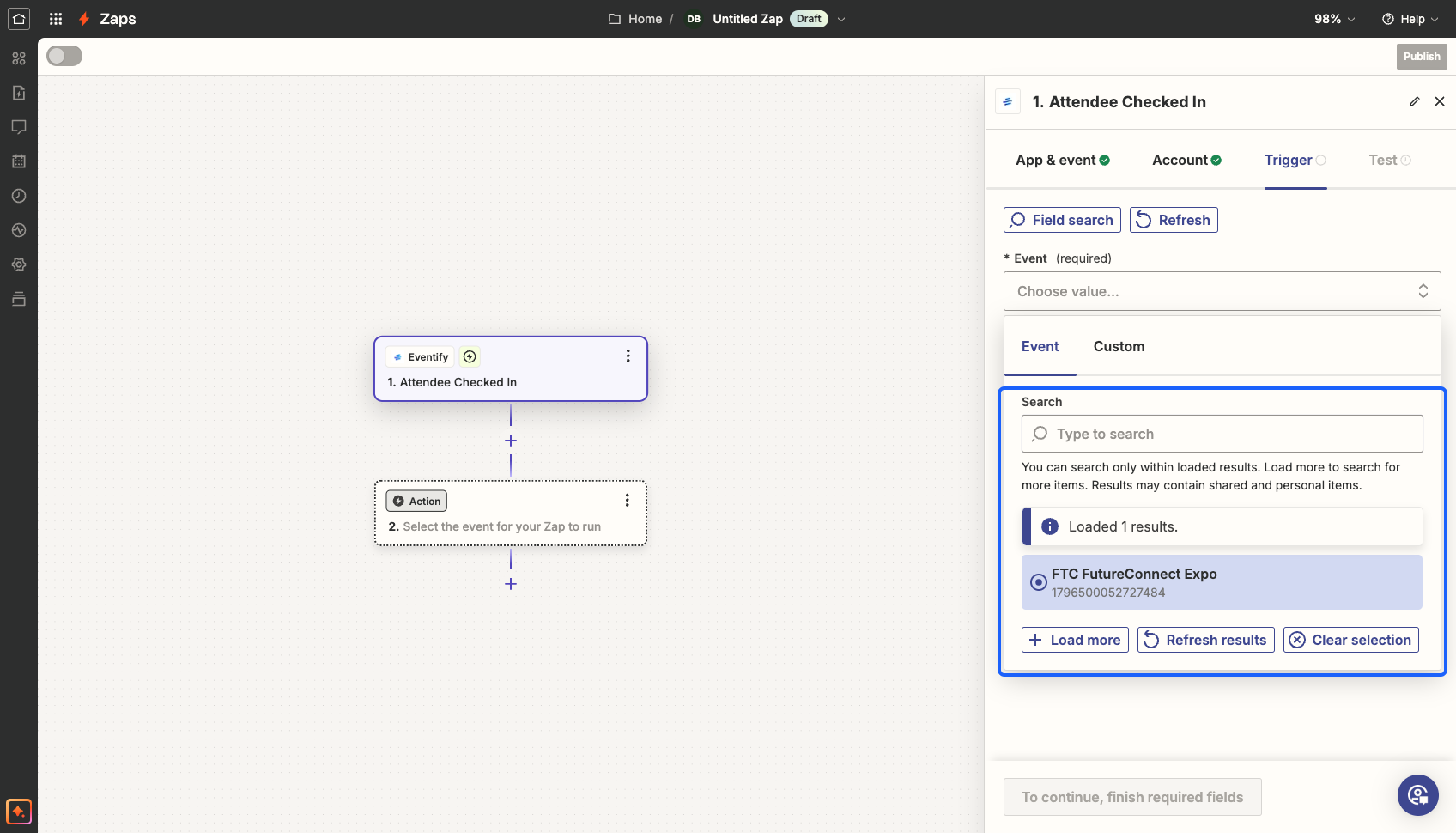Rename step using the pencil icon
Viewport: 1456px width, 833px height.
click(x=1415, y=101)
